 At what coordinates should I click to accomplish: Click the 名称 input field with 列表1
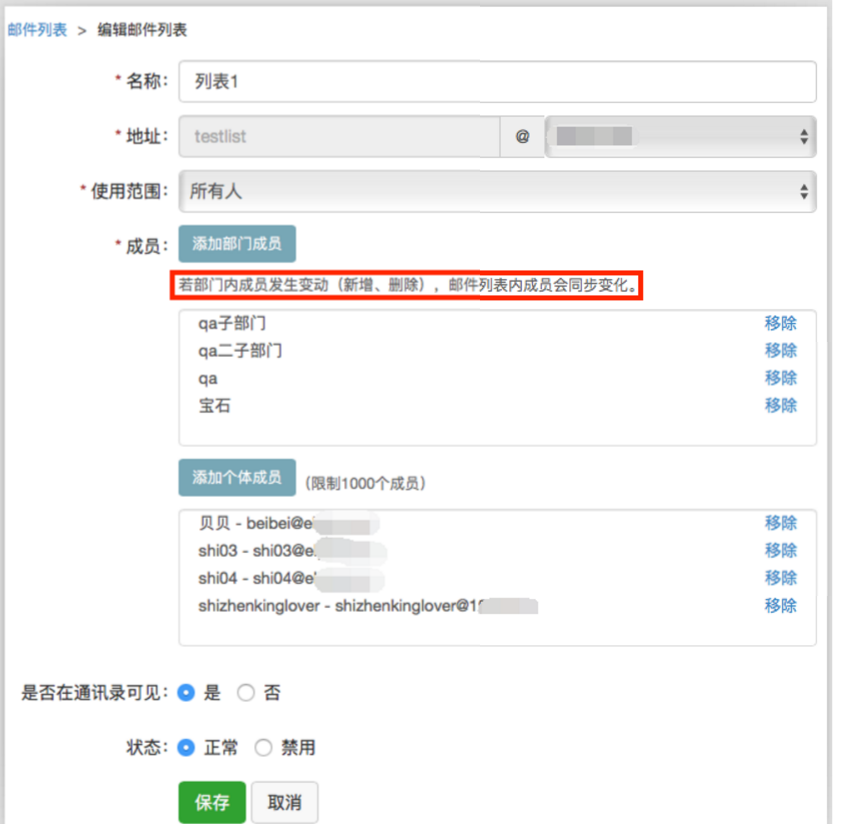(x=497, y=82)
